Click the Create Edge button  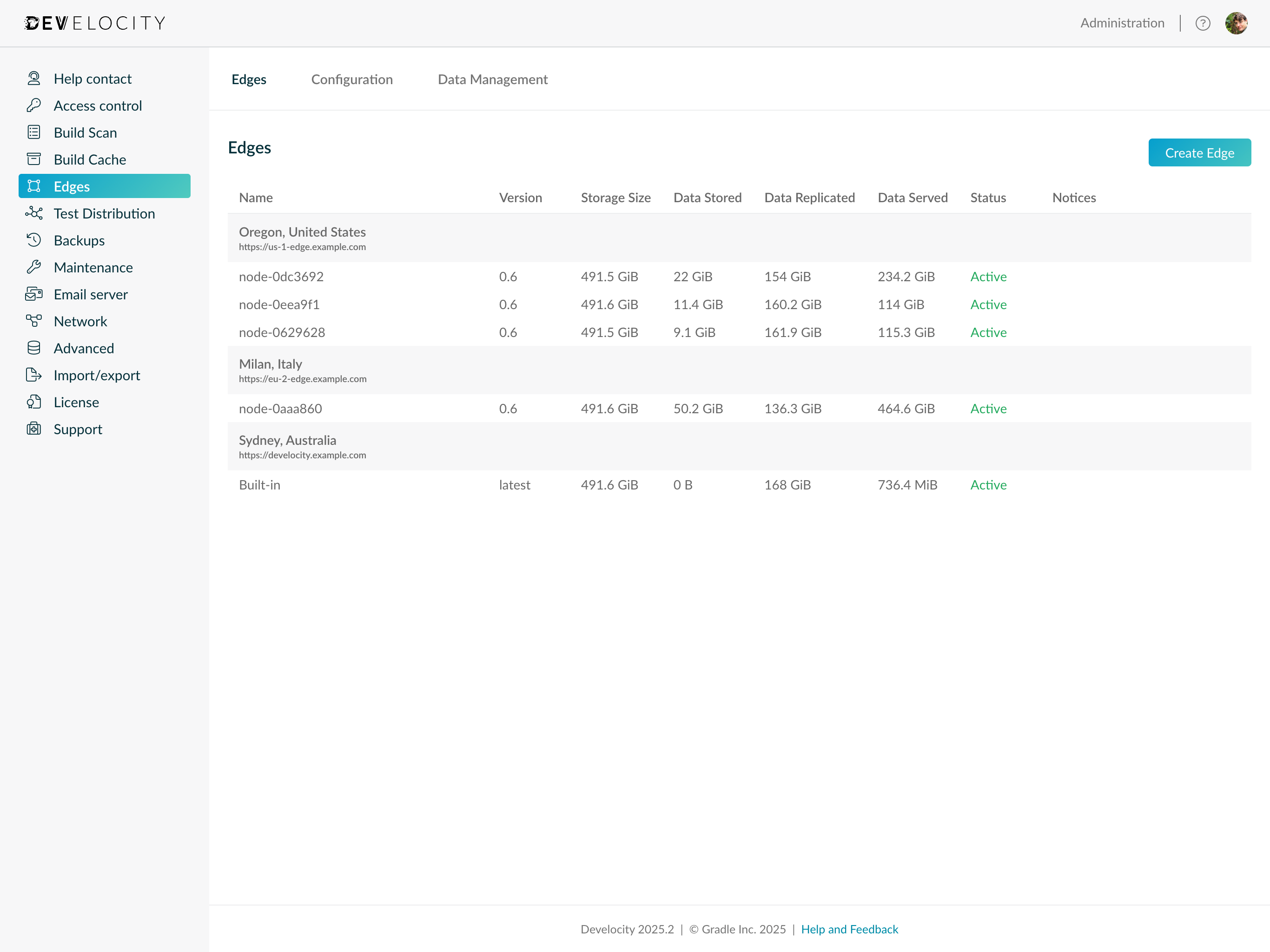click(1199, 153)
